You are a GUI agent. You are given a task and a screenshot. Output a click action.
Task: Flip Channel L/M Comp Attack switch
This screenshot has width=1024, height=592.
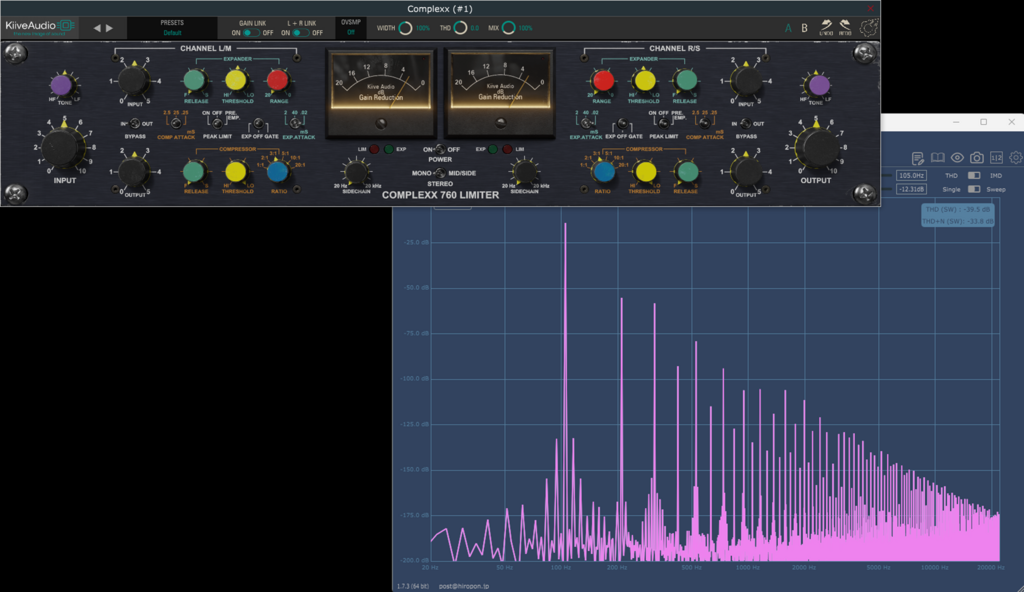coord(176,123)
